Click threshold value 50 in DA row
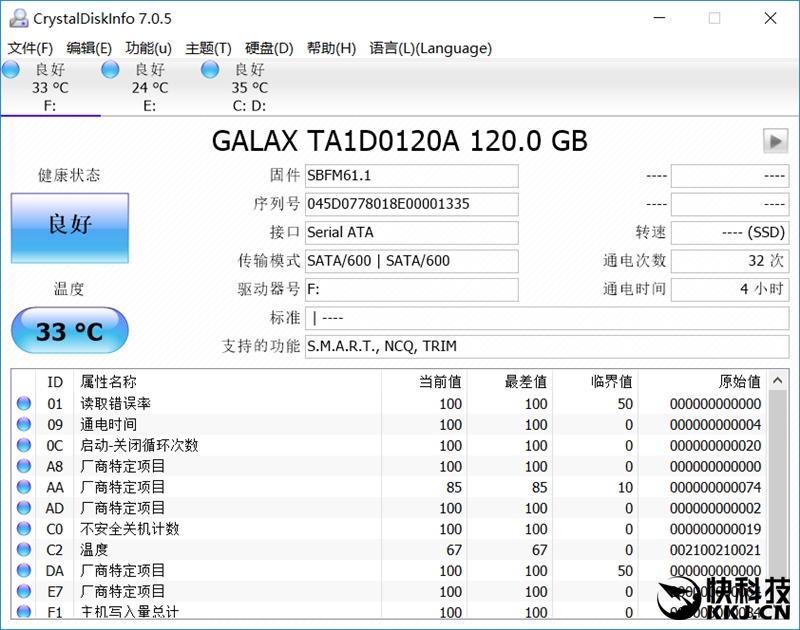The width and height of the screenshot is (800, 630). [625, 571]
